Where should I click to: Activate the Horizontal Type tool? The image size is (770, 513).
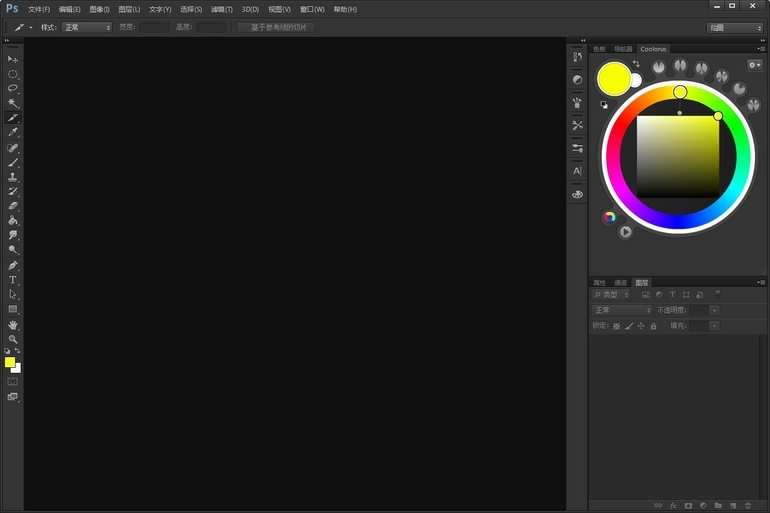coord(13,280)
